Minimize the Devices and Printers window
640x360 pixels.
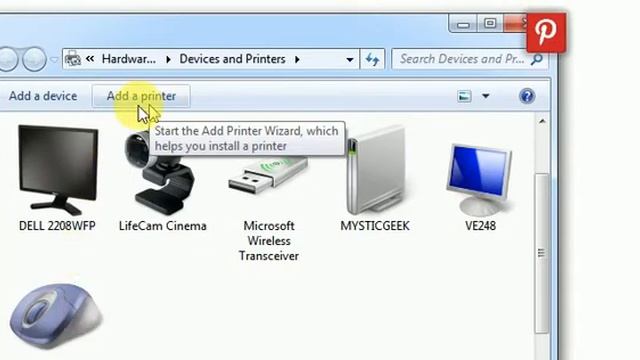tap(463, 24)
